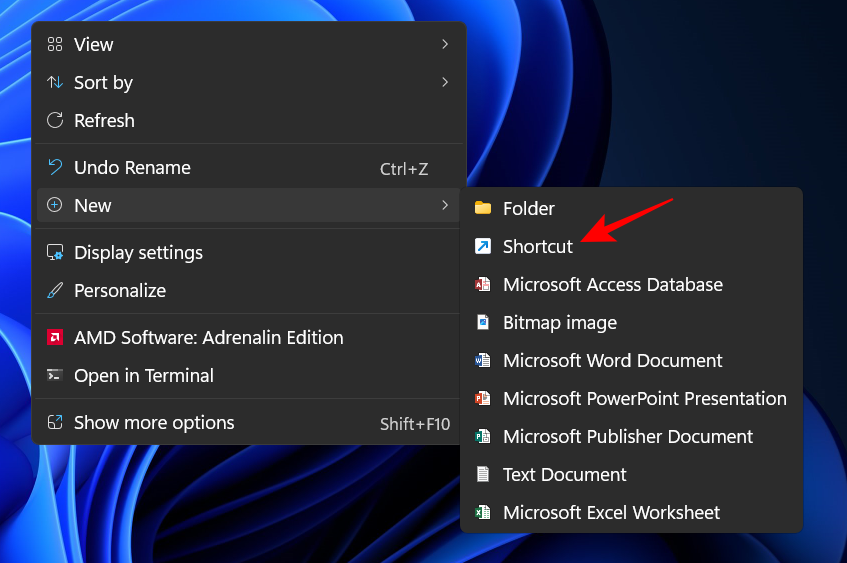This screenshot has height=563, width=847.
Task: Click the Folder icon in New submenu
Action: [483, 208]
